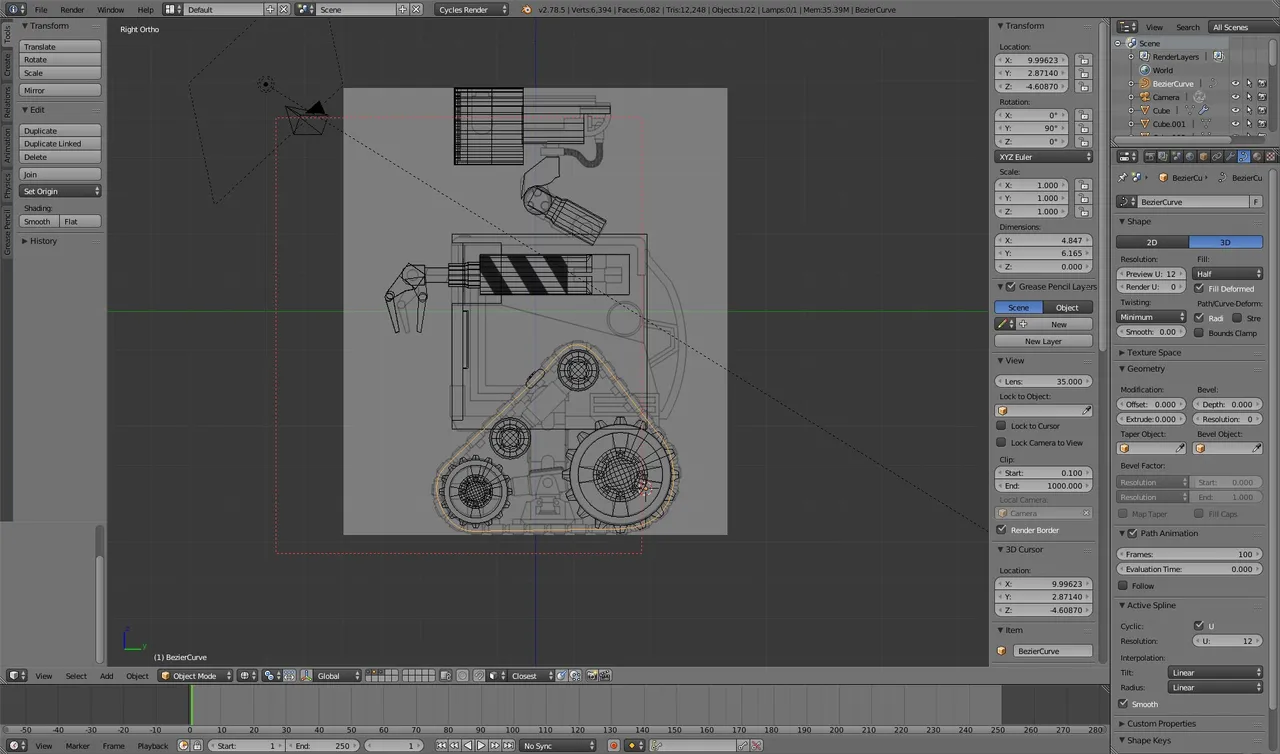Expand the History panel in toolshelf

tap(44, 241)
